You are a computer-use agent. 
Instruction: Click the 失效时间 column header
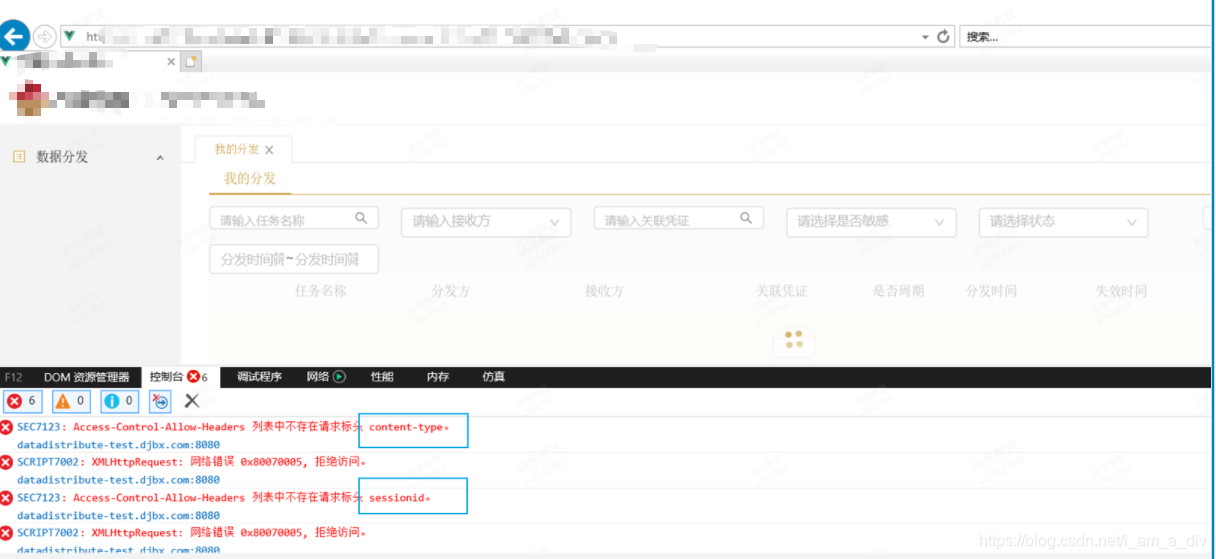coord(1121,291)
